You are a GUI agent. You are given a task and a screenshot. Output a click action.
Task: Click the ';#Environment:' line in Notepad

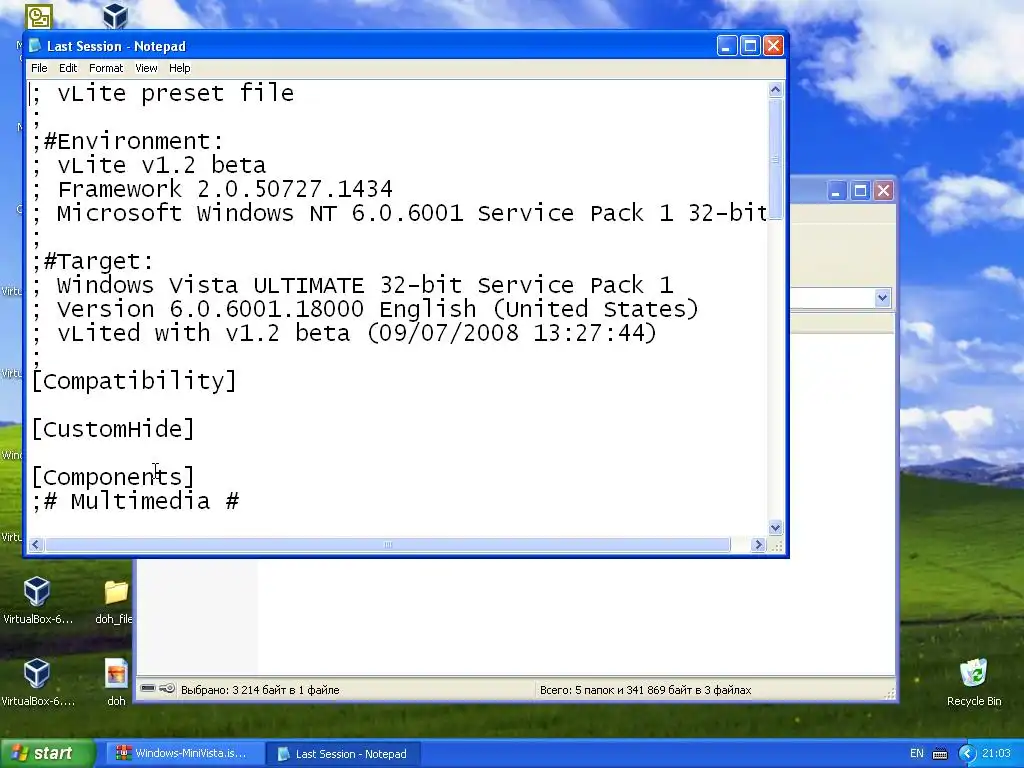[x=128, y=141]
